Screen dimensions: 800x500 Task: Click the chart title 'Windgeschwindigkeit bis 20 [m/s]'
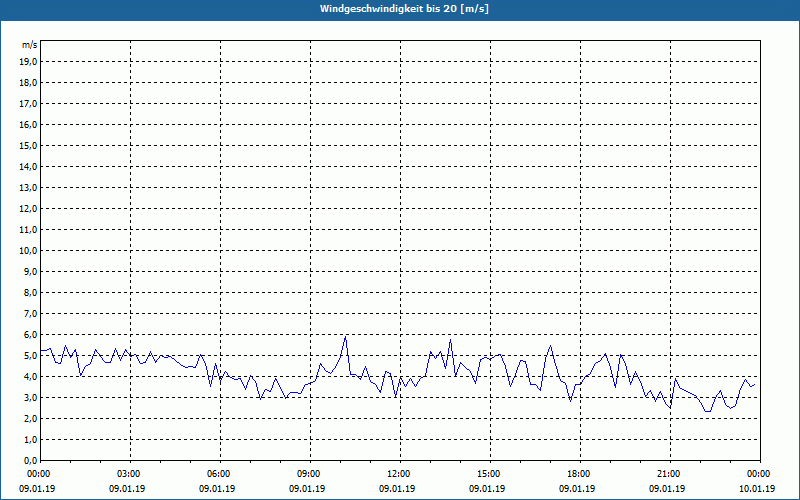404,9
